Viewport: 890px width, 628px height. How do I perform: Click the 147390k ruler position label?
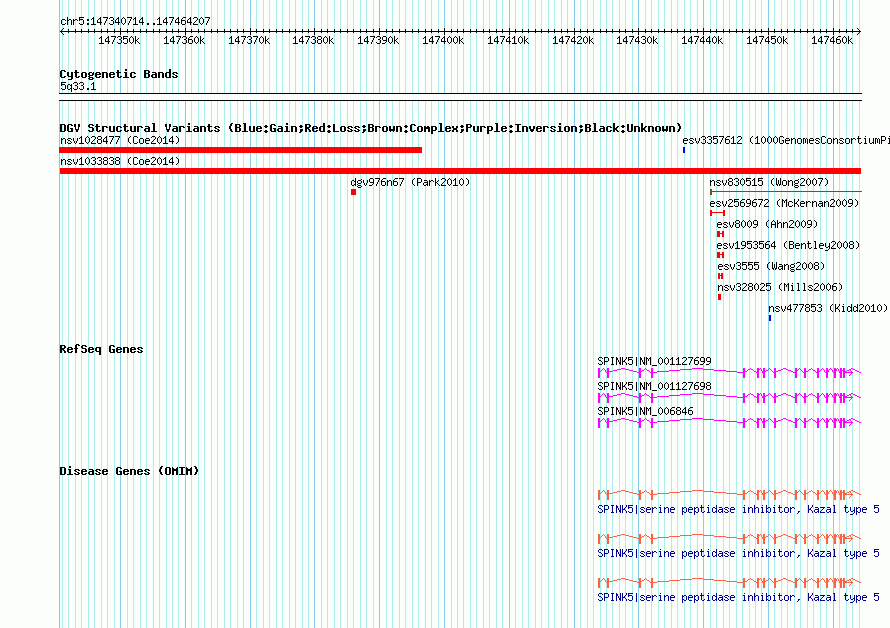[378, 40]
